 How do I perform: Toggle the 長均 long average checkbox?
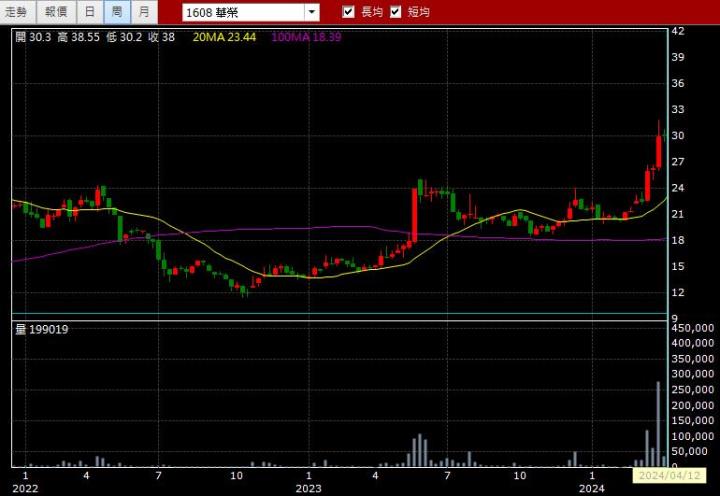click(x=349, y=12)
